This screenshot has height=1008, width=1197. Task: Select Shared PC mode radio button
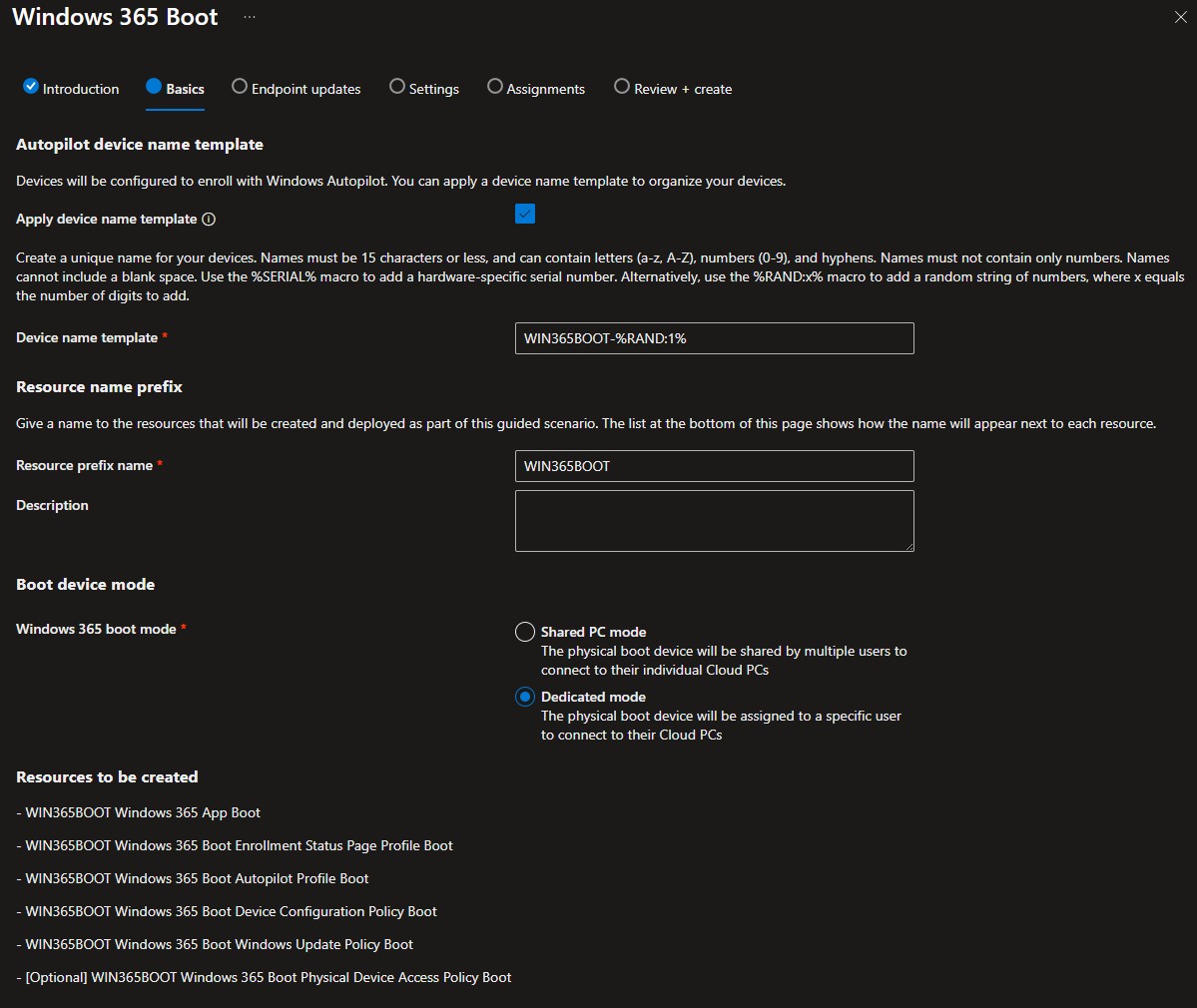(525, 632)
